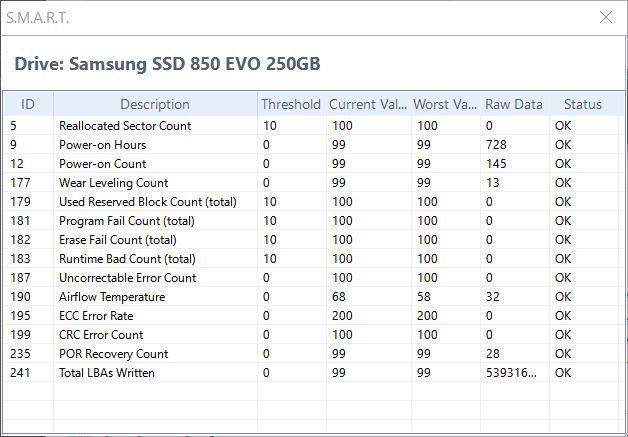Select the Power-on Count row
This screenshot has height=437, width=628.
312,164
